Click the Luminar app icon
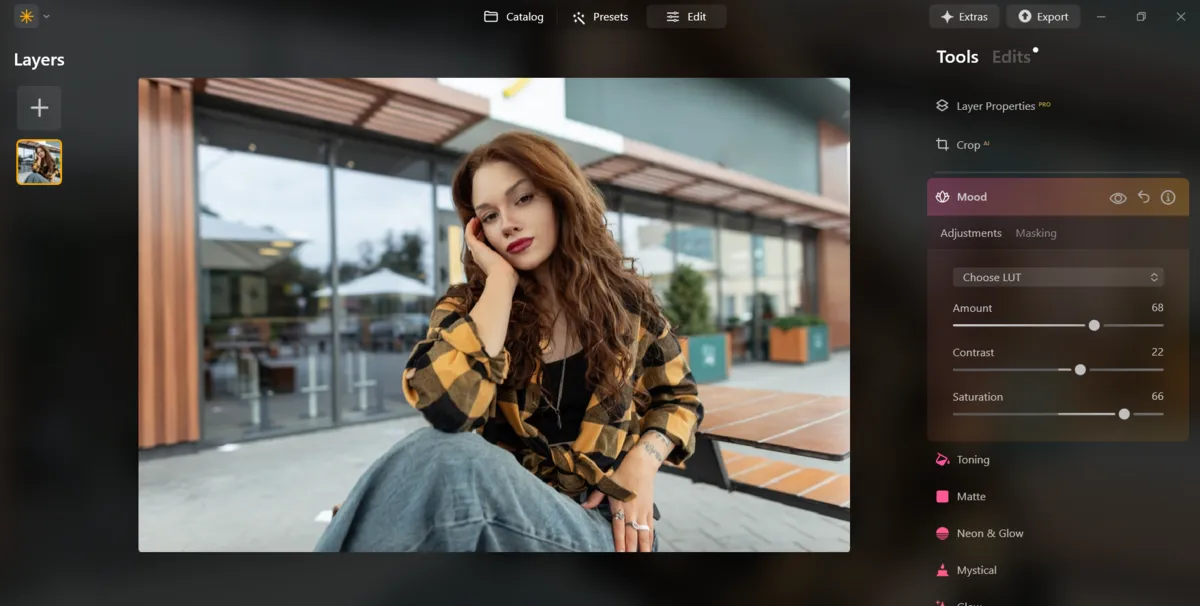Image resolution: width=1200 pixels, height=606 pixels. tap(24, 16)
